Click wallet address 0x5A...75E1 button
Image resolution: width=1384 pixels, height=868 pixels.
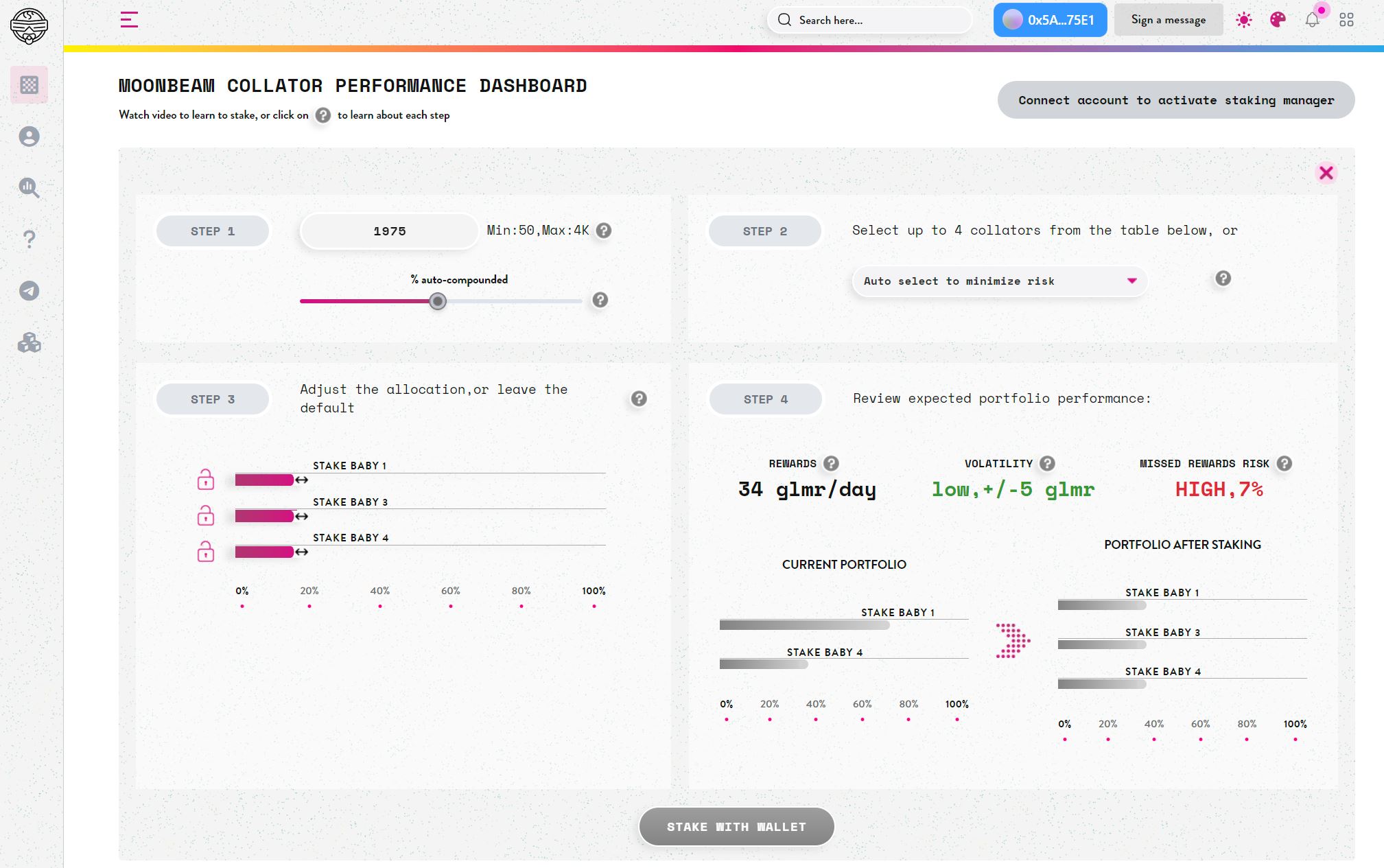click(1050, 20)
